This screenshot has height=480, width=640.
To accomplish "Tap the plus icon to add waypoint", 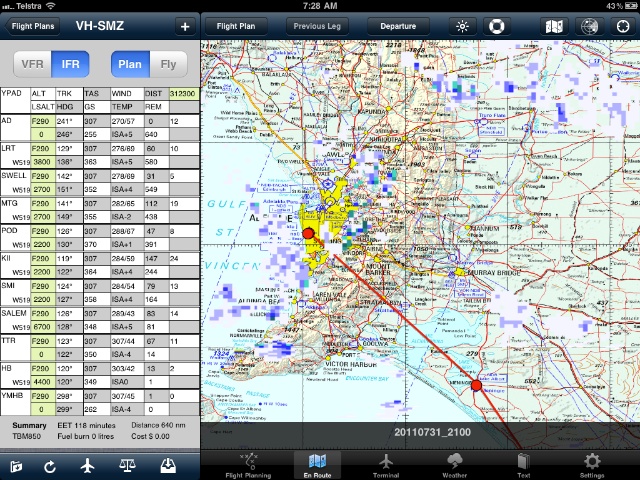I will point(185,27).
